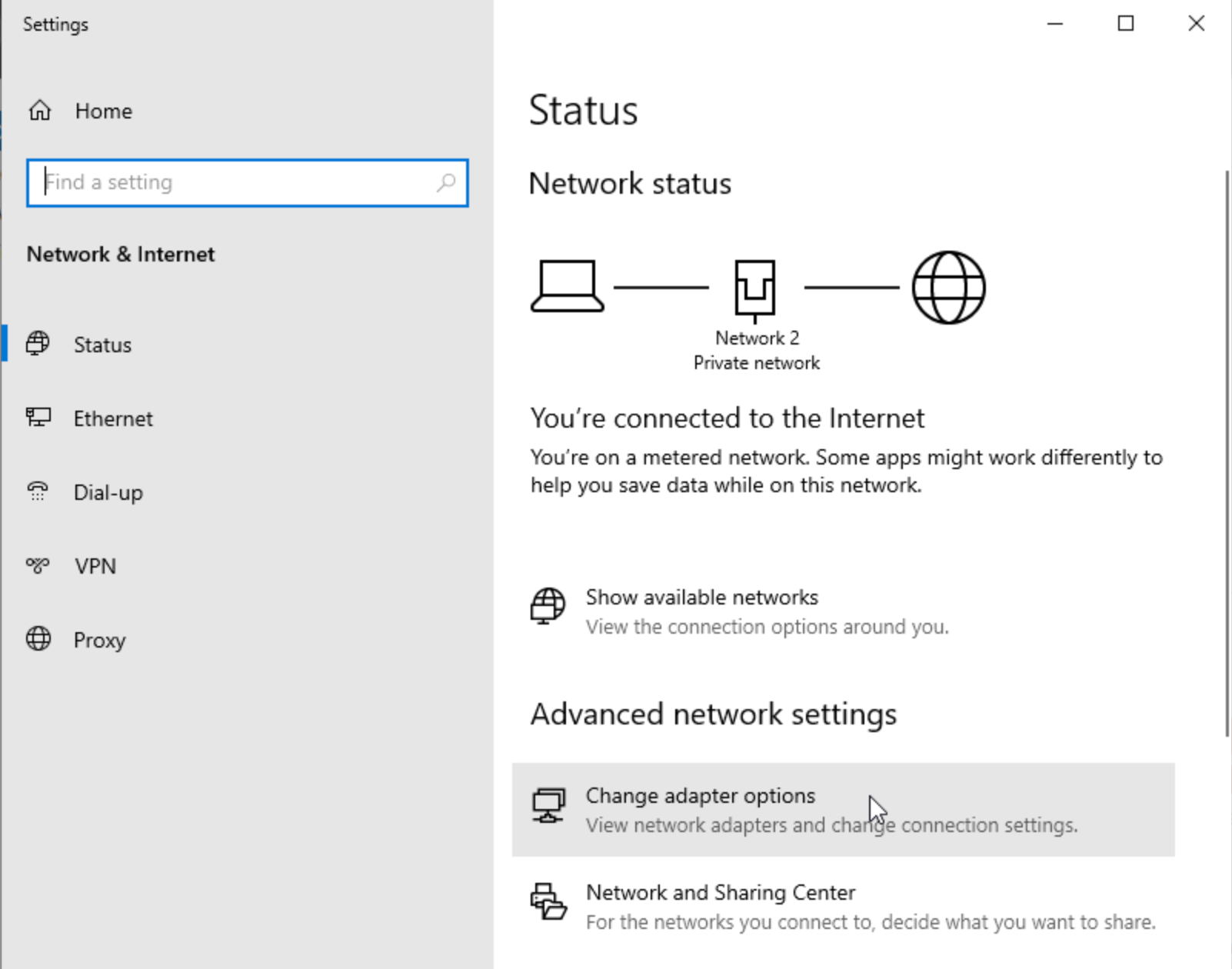This screenshot has width=1232, height=969.
Task: Click the Dial-up phone icon
Action: [38, 491]
